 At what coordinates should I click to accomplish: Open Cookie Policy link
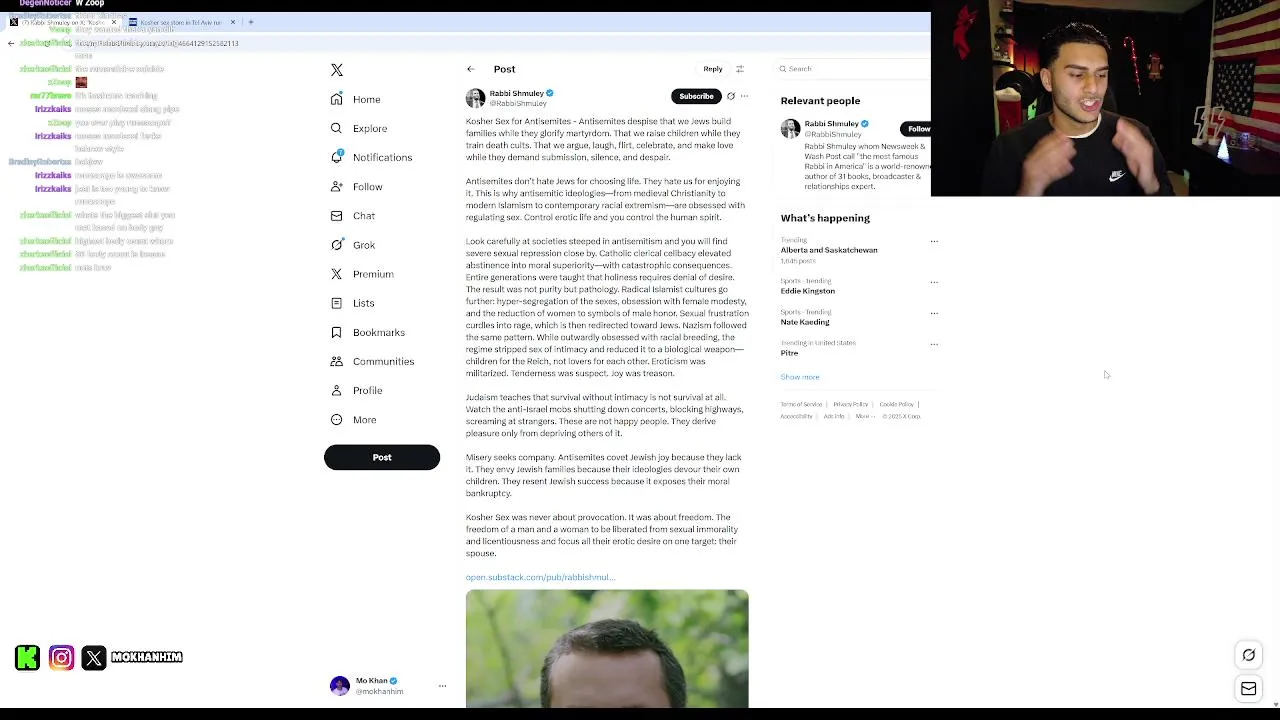pyautogui.click(x=896, y=404)
